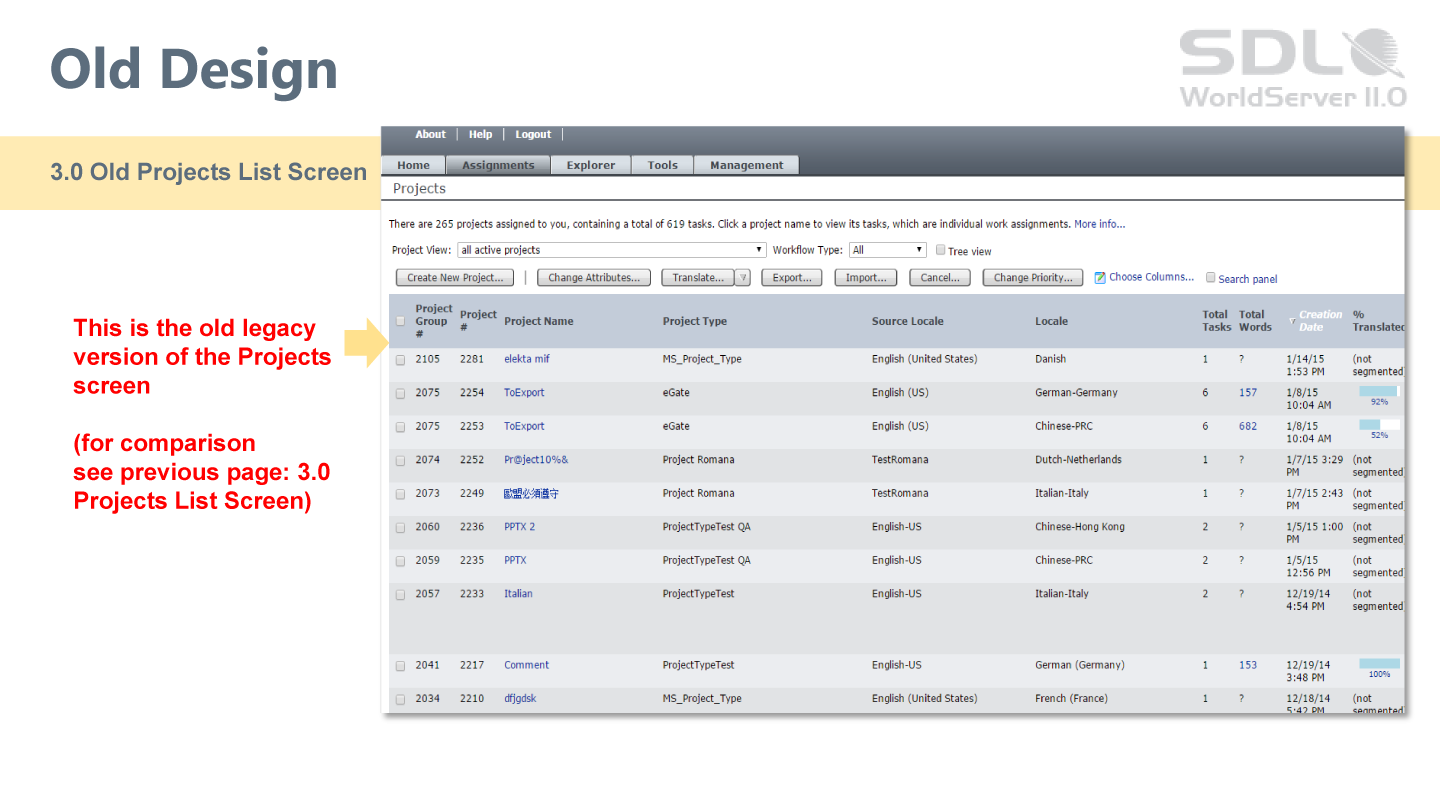Click the Creation Date sort arrow icon
The height and width of the screenshot is (810, 1440).
tap(1292, 321)
